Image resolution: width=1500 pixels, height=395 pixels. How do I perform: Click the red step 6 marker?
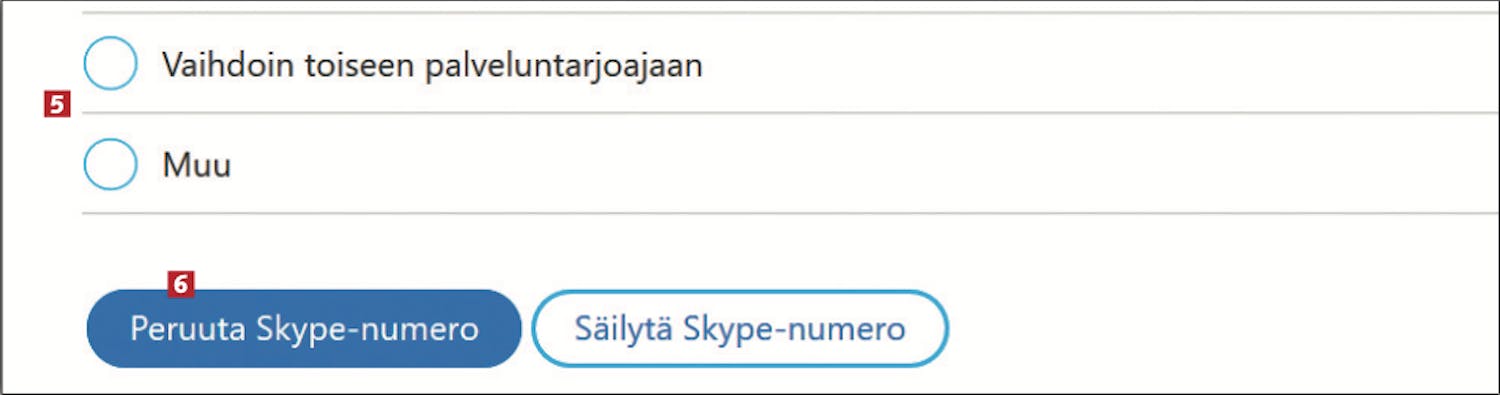coord(180,284)
